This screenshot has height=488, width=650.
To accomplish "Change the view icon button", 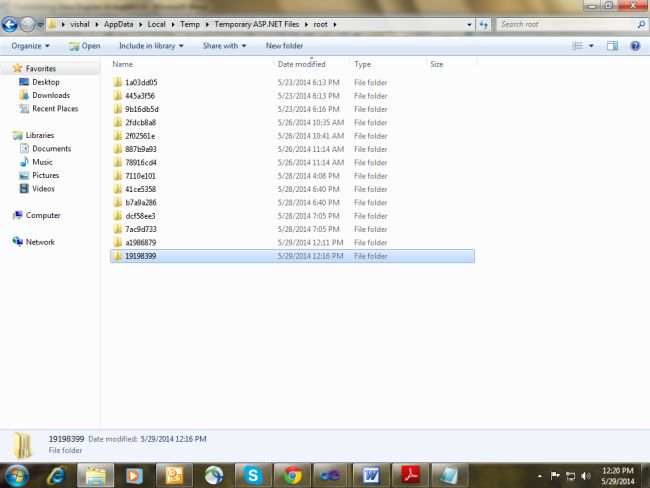I will click(x=577, y=46).
